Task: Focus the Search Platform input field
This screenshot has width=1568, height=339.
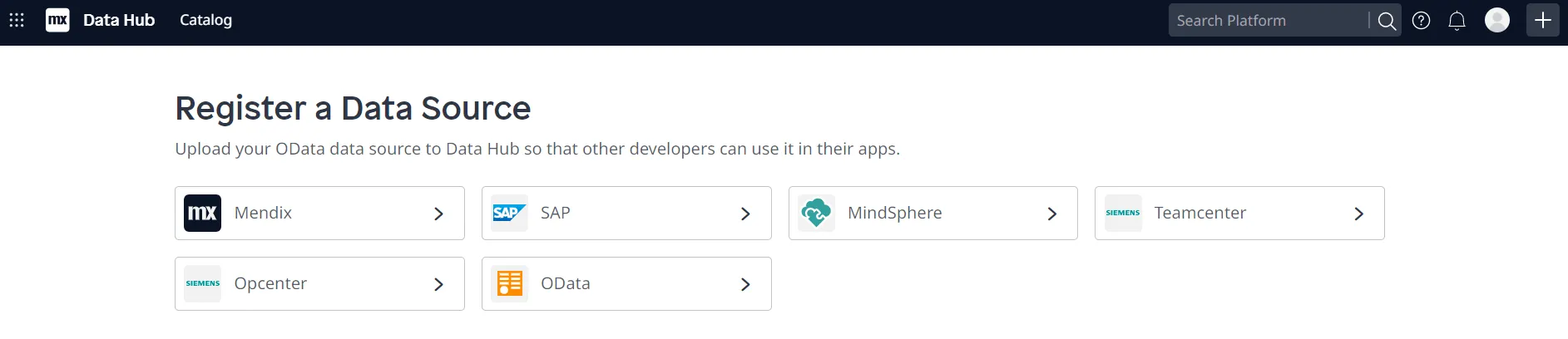Action: click(1266, 21)
